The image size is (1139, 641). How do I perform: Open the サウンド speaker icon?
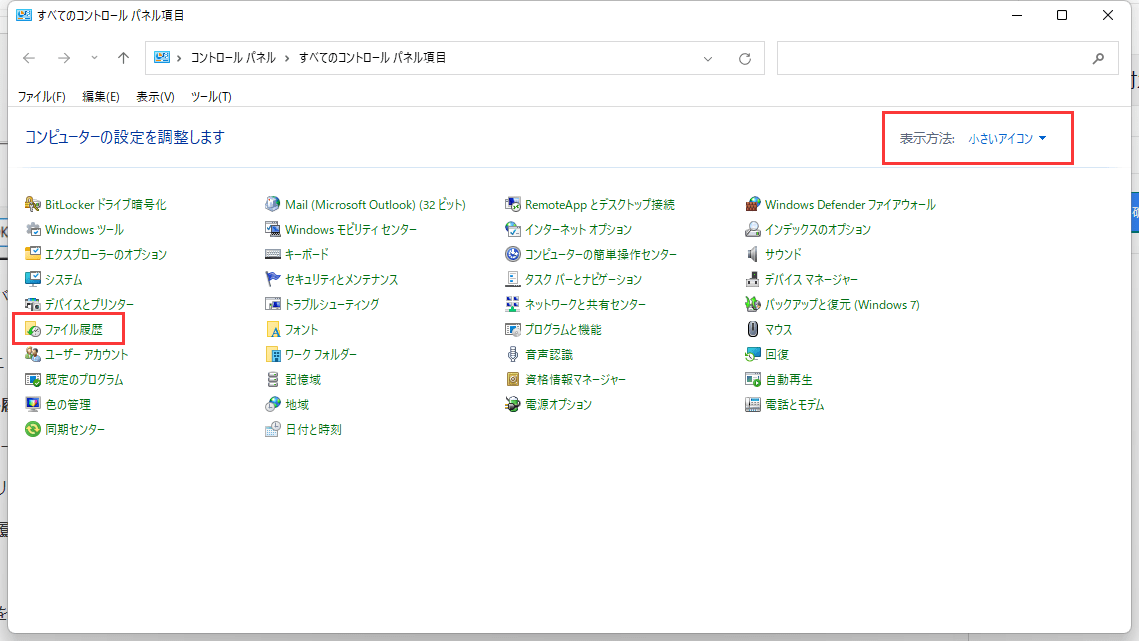[753, 254]
